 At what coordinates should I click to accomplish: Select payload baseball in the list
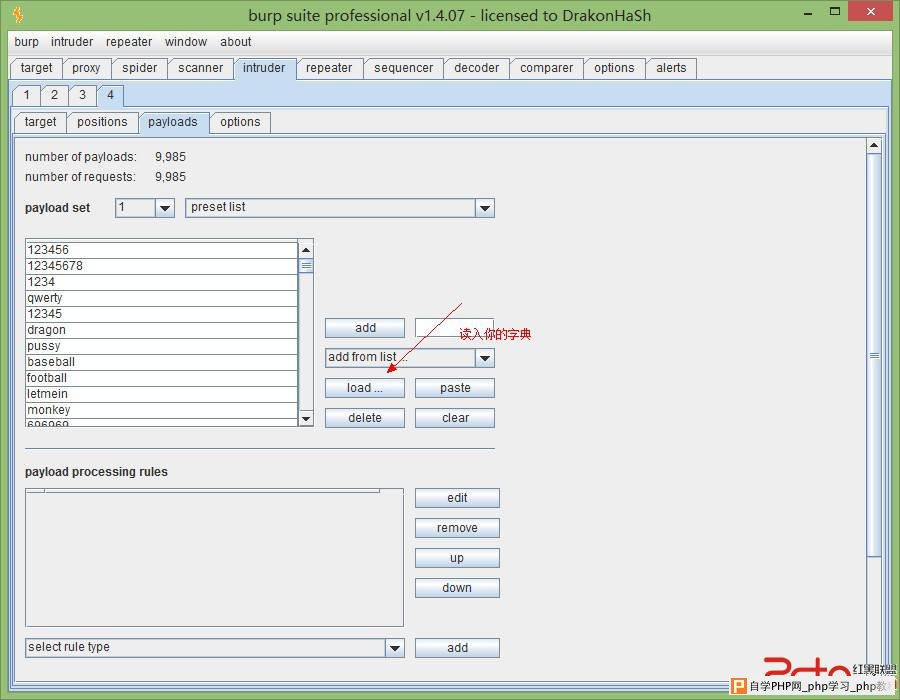click(x=162, y=363)
